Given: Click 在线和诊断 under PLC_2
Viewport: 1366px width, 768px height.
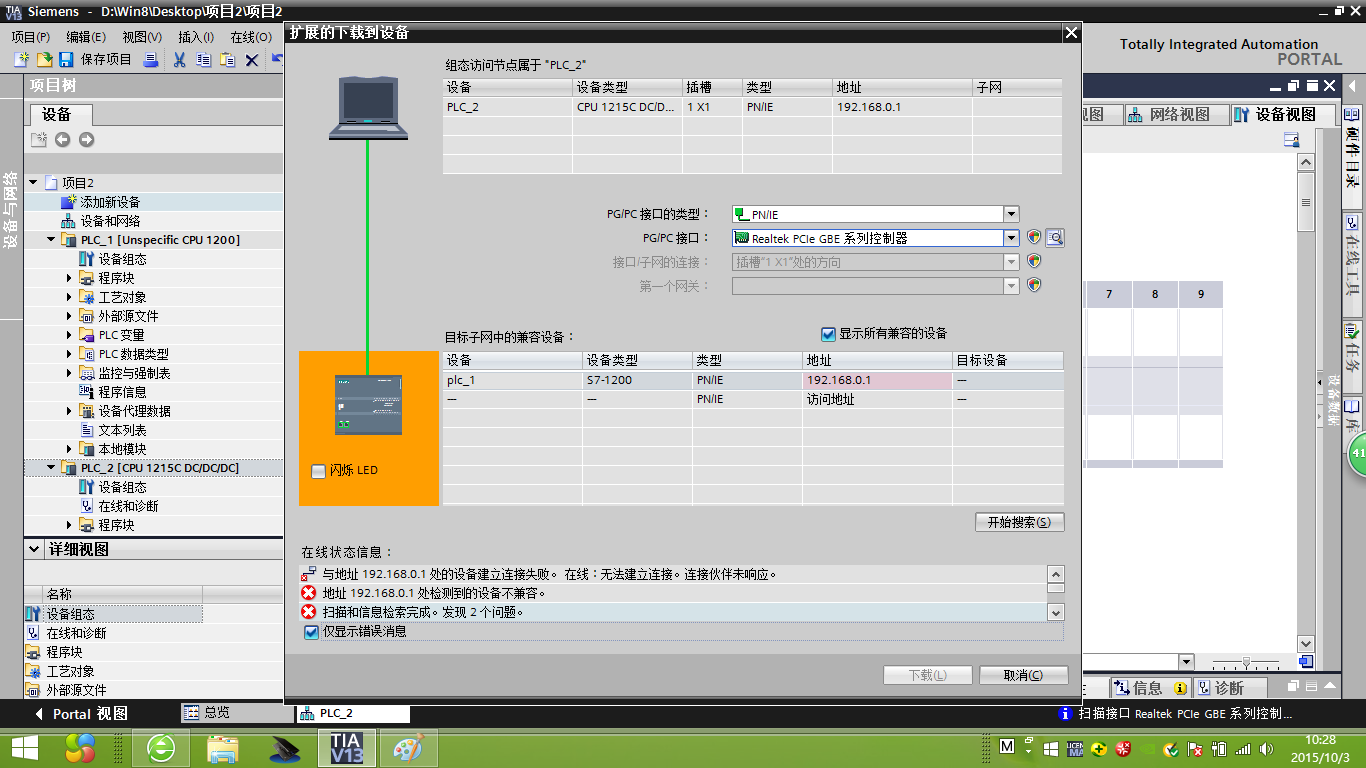Looking at the screenshot, I should (128, 506).
